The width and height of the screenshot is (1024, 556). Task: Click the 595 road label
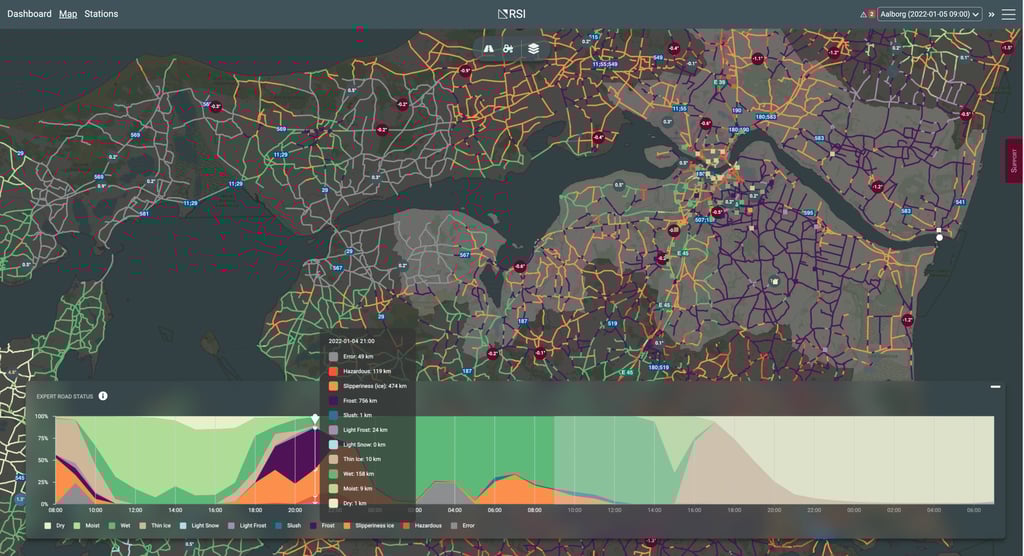[808, 213]
